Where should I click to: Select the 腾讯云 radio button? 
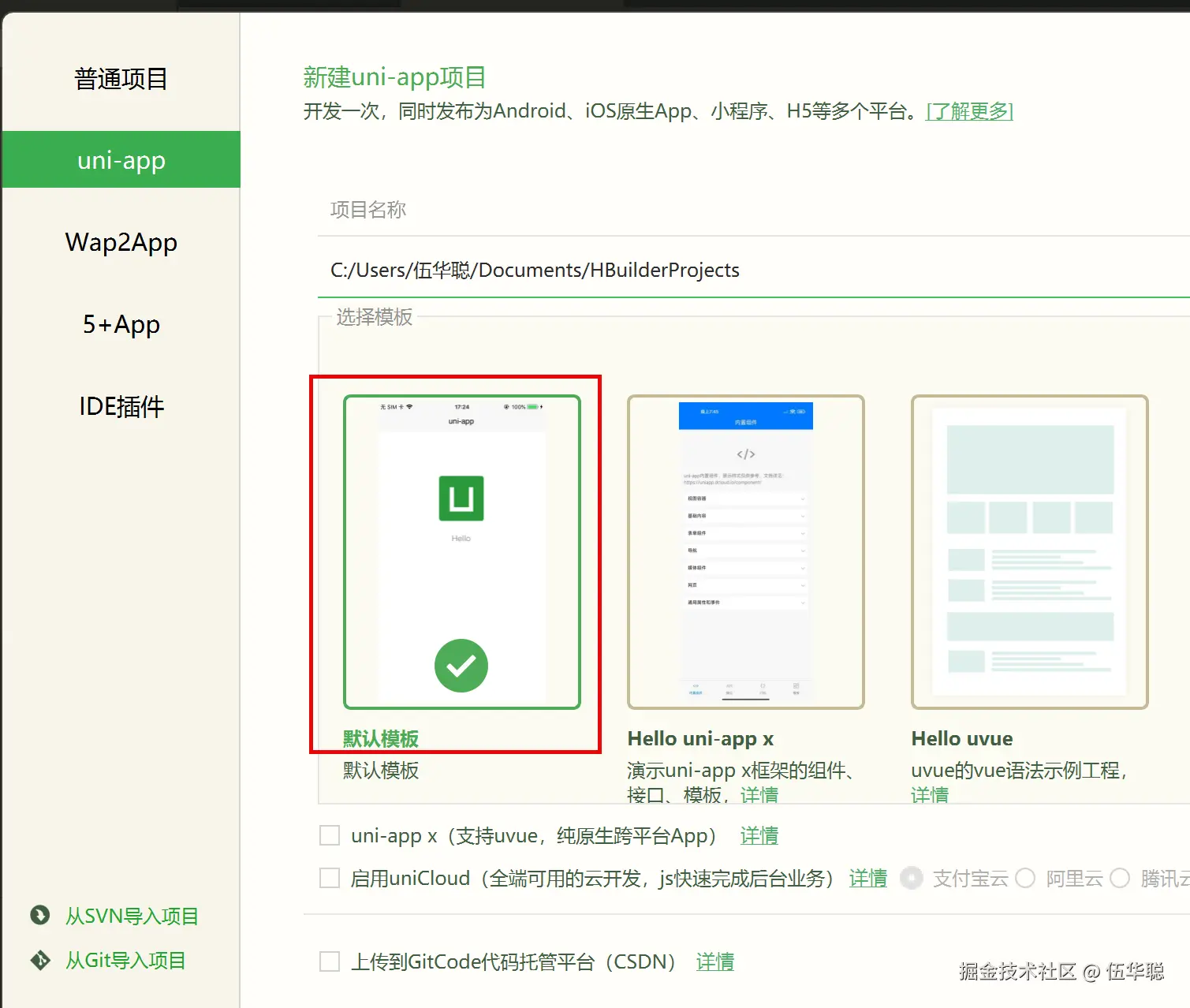[x=1120, y=878]
